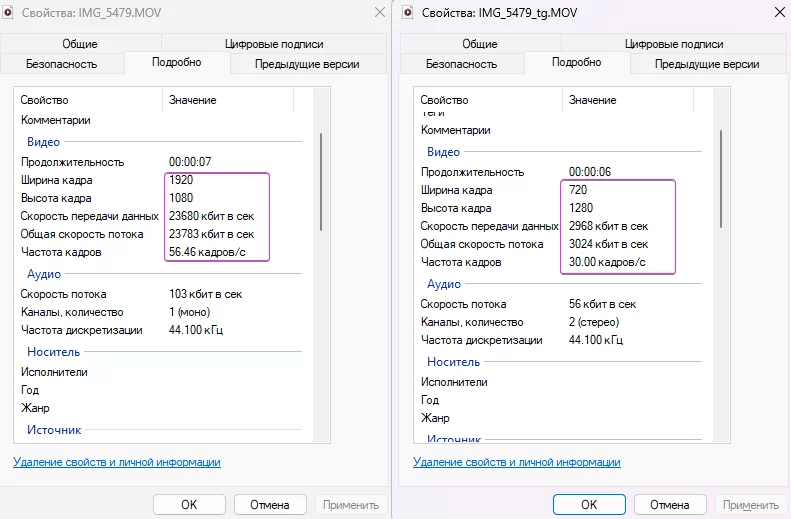Click Отмена in the IMG_5479.MOV dialog
This screenshot has width=791, height=519.
click(269, 505)
